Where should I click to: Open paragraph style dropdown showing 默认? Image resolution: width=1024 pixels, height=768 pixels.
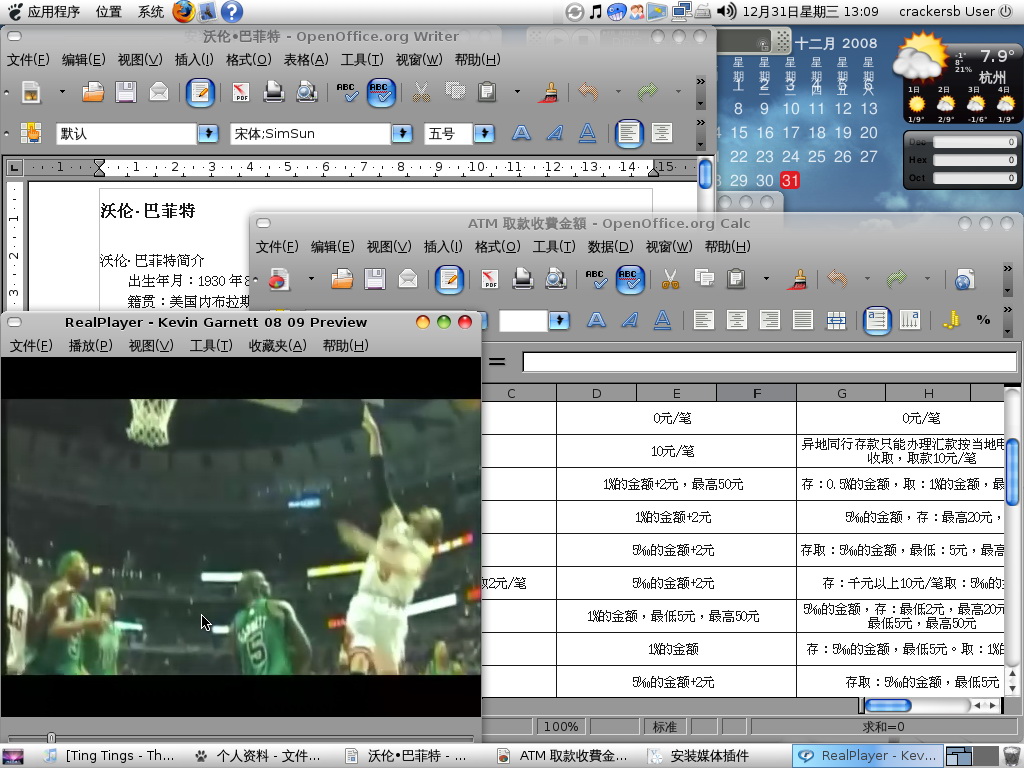208,133
